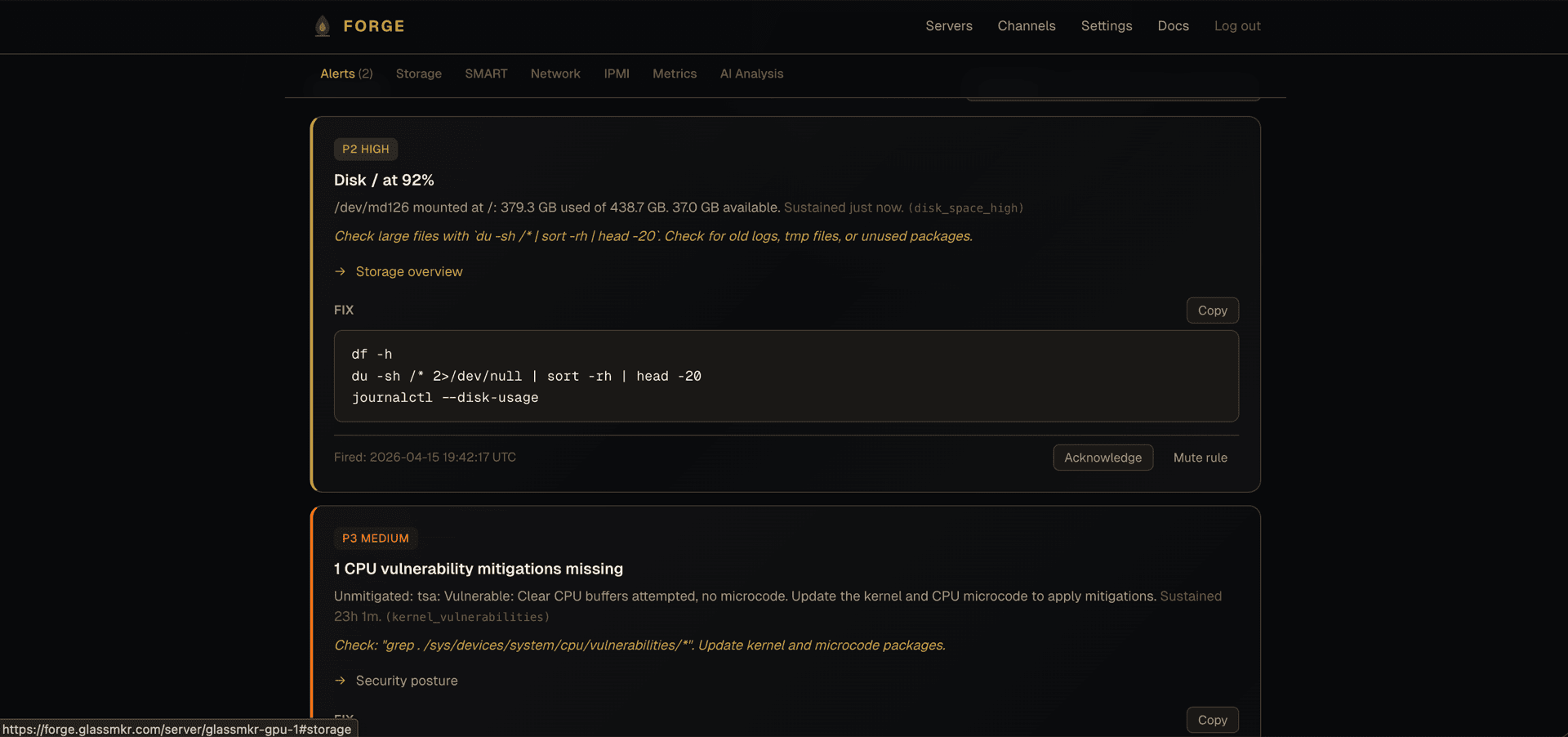The width and height of the screenshot is (1568, 737).
Task: Mute rule for the disk space alert
Action: click(1200, 458)
